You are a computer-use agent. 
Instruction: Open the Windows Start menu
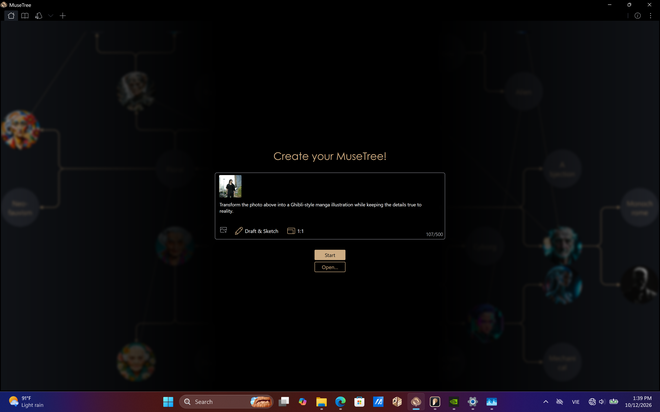click(x=168, y=401)
